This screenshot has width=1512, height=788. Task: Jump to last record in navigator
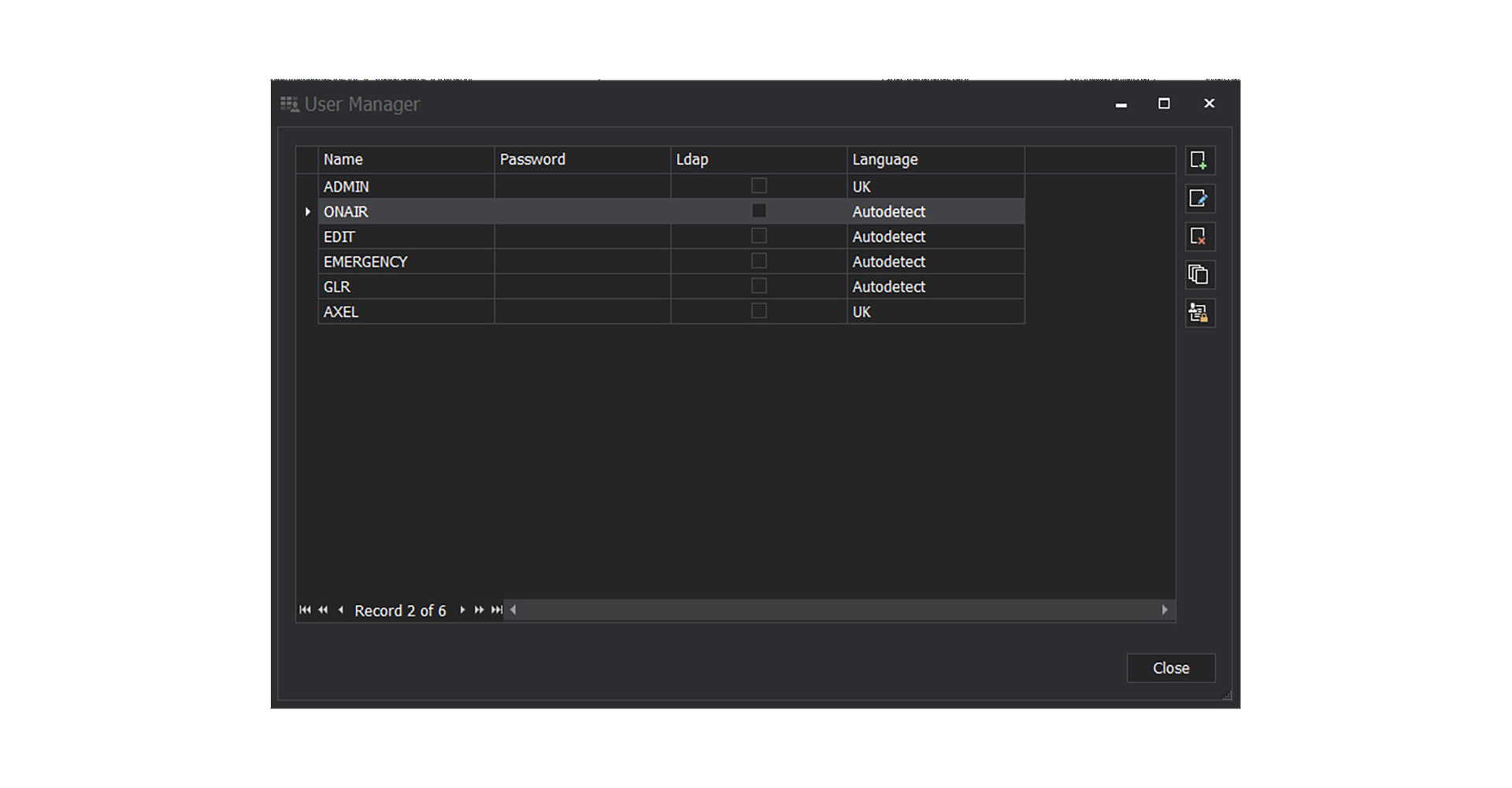(x=497, y=610)
